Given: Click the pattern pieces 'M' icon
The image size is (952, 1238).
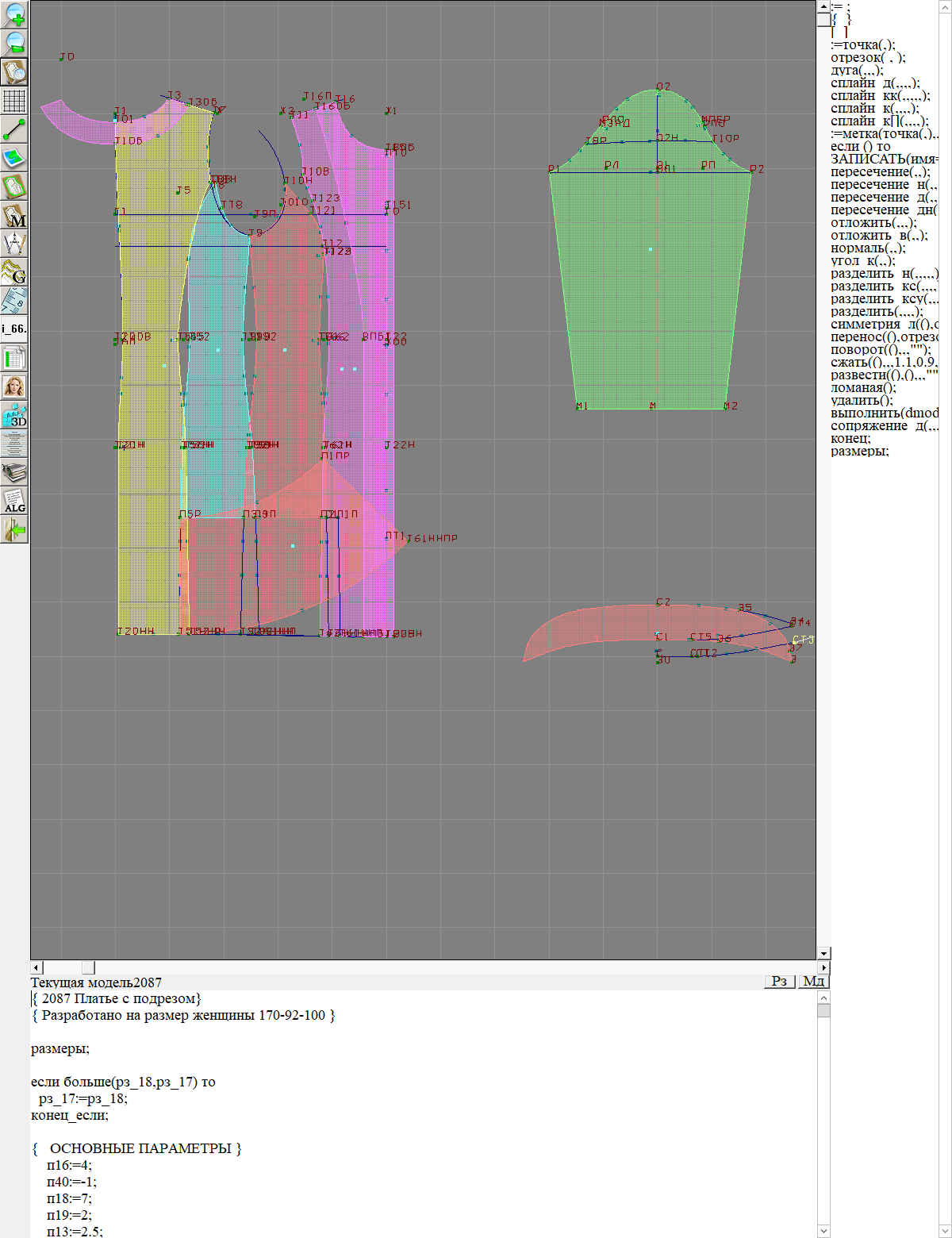Looking at the screenshot, I should tap(14, 216).
